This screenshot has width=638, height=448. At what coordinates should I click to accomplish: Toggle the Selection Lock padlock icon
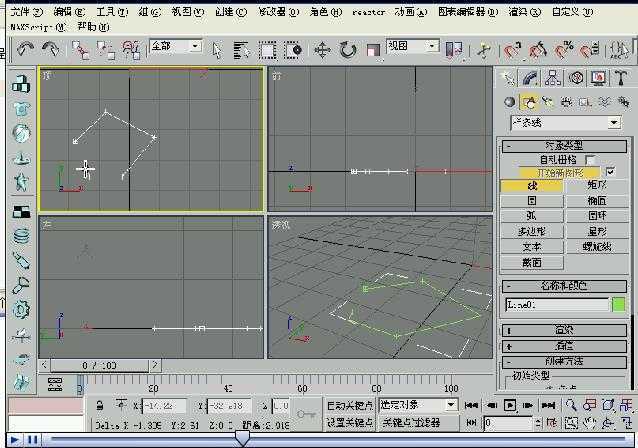pos(100,405)
